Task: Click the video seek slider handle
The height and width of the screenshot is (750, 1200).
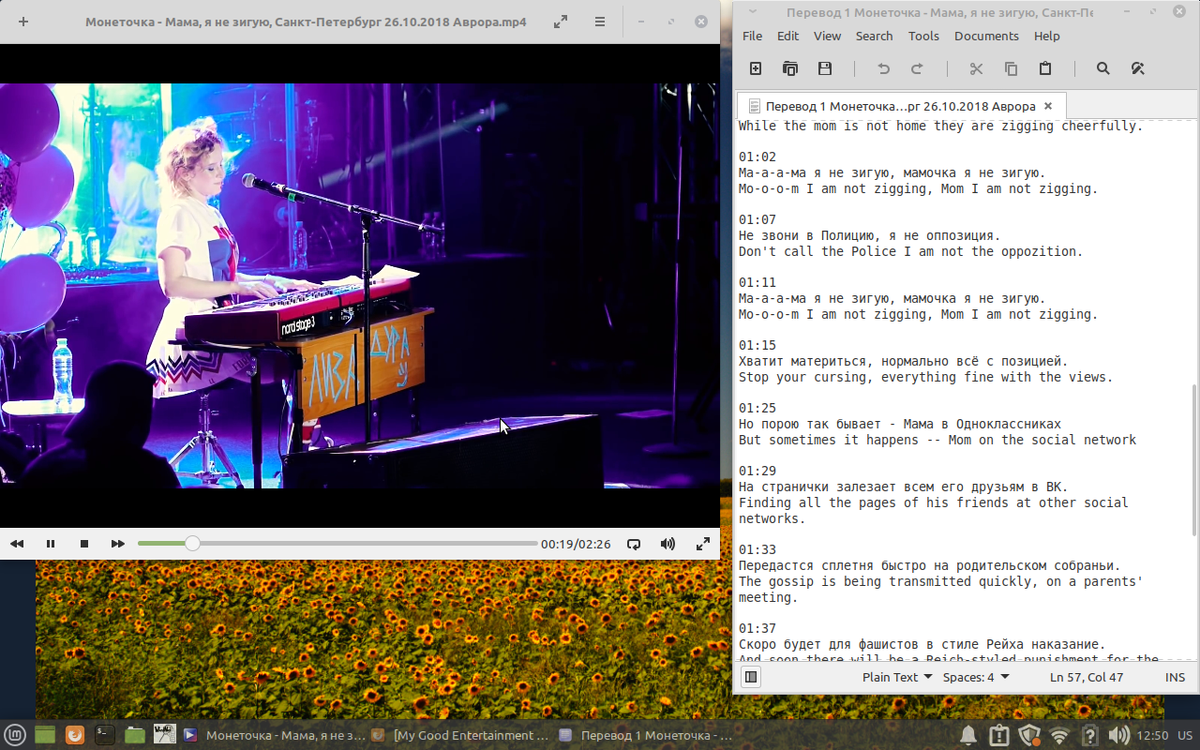Action: coord(192,544)
